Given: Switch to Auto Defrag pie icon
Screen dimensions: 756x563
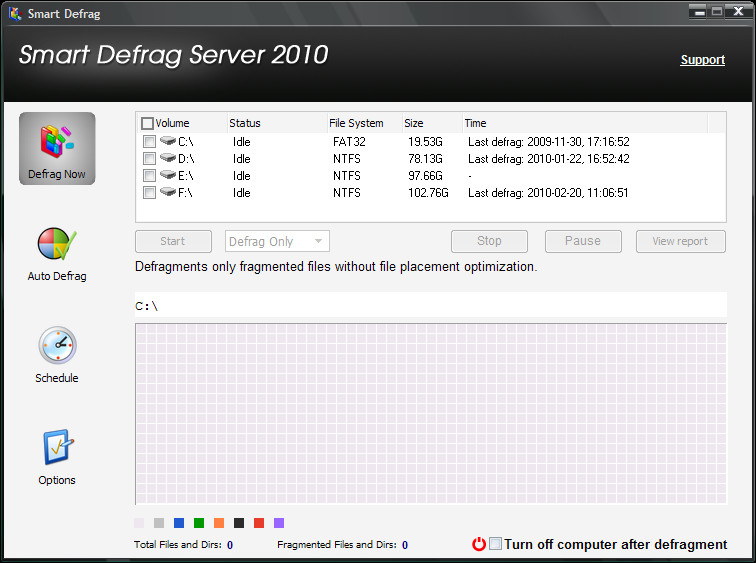Looking at the screenshot, I should coord(57,244).
